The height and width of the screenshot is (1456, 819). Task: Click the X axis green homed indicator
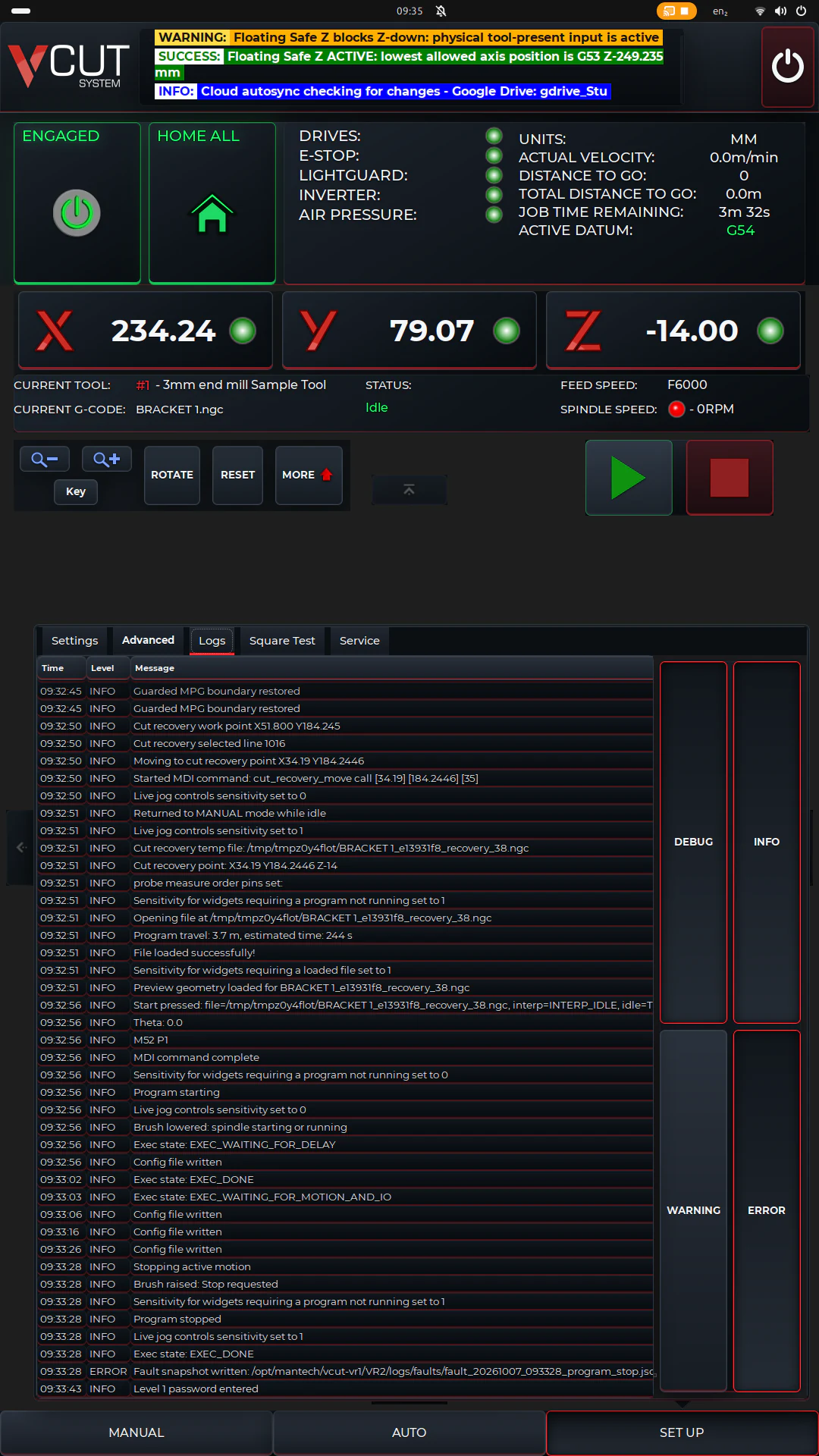tap(243, 331)
